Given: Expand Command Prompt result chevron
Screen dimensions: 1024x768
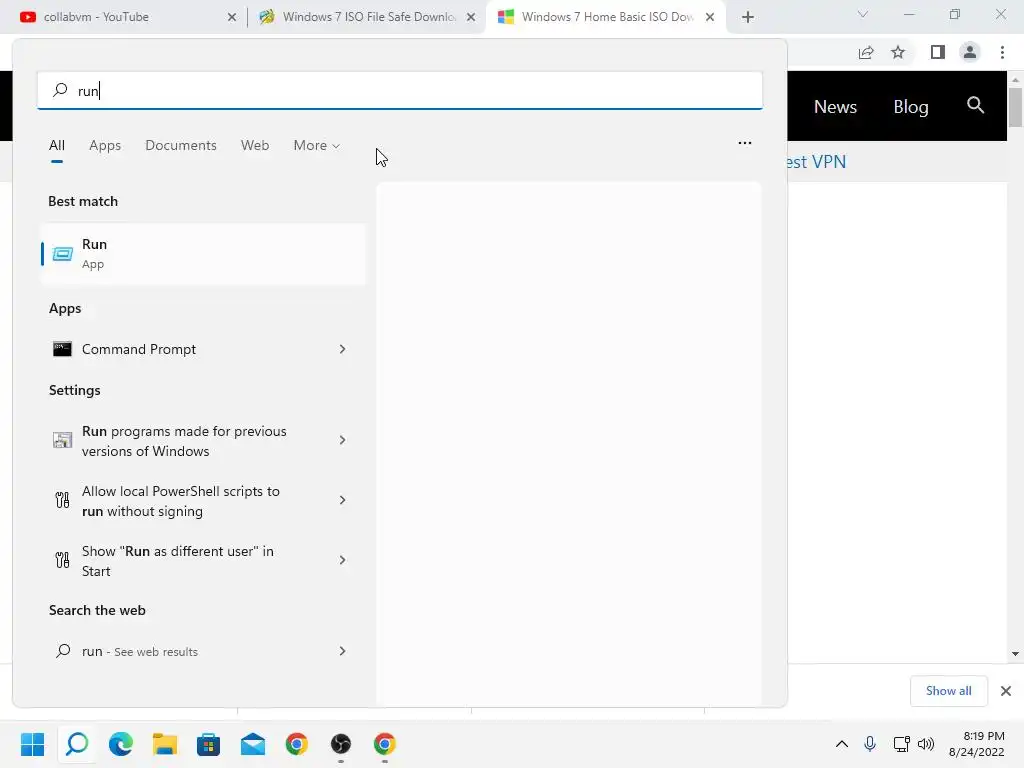Looking at the screenshot, I should point(342,349).
